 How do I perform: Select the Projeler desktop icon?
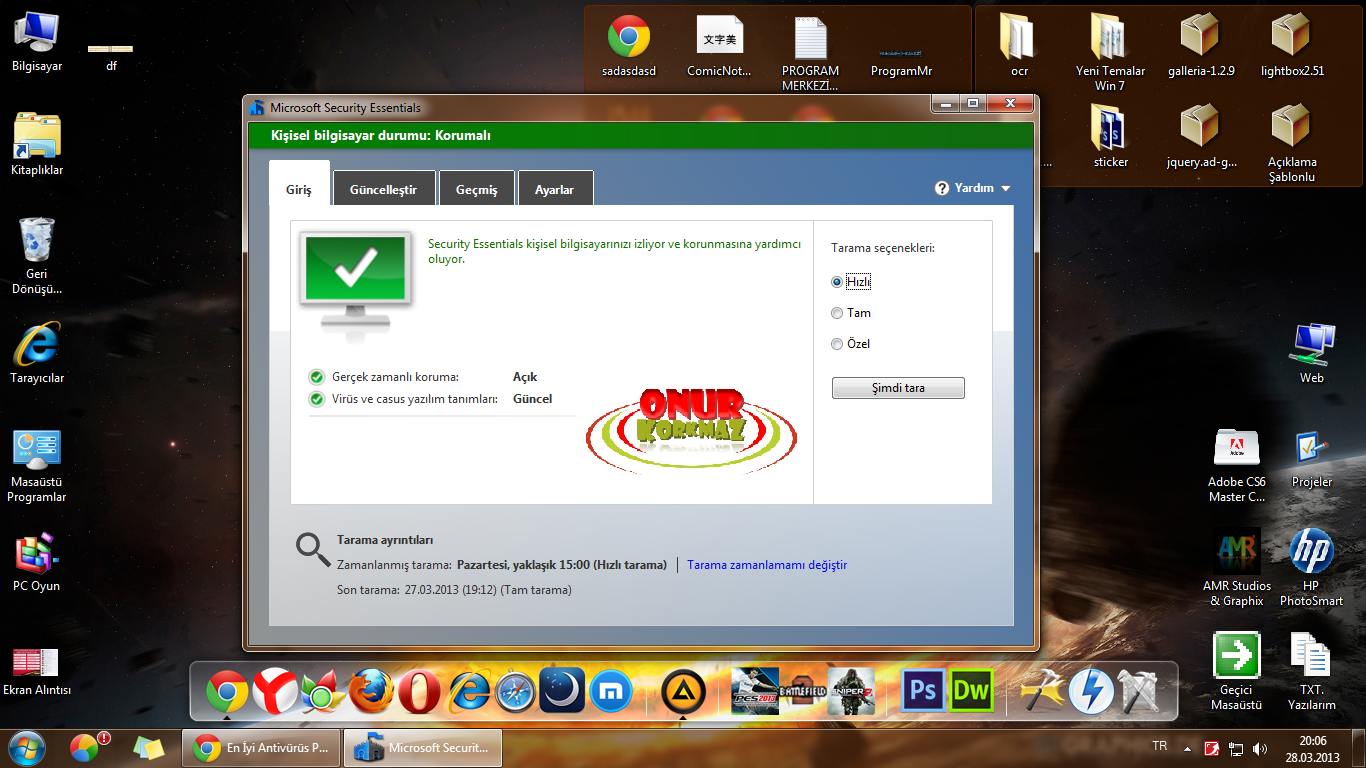[1312, 459]
